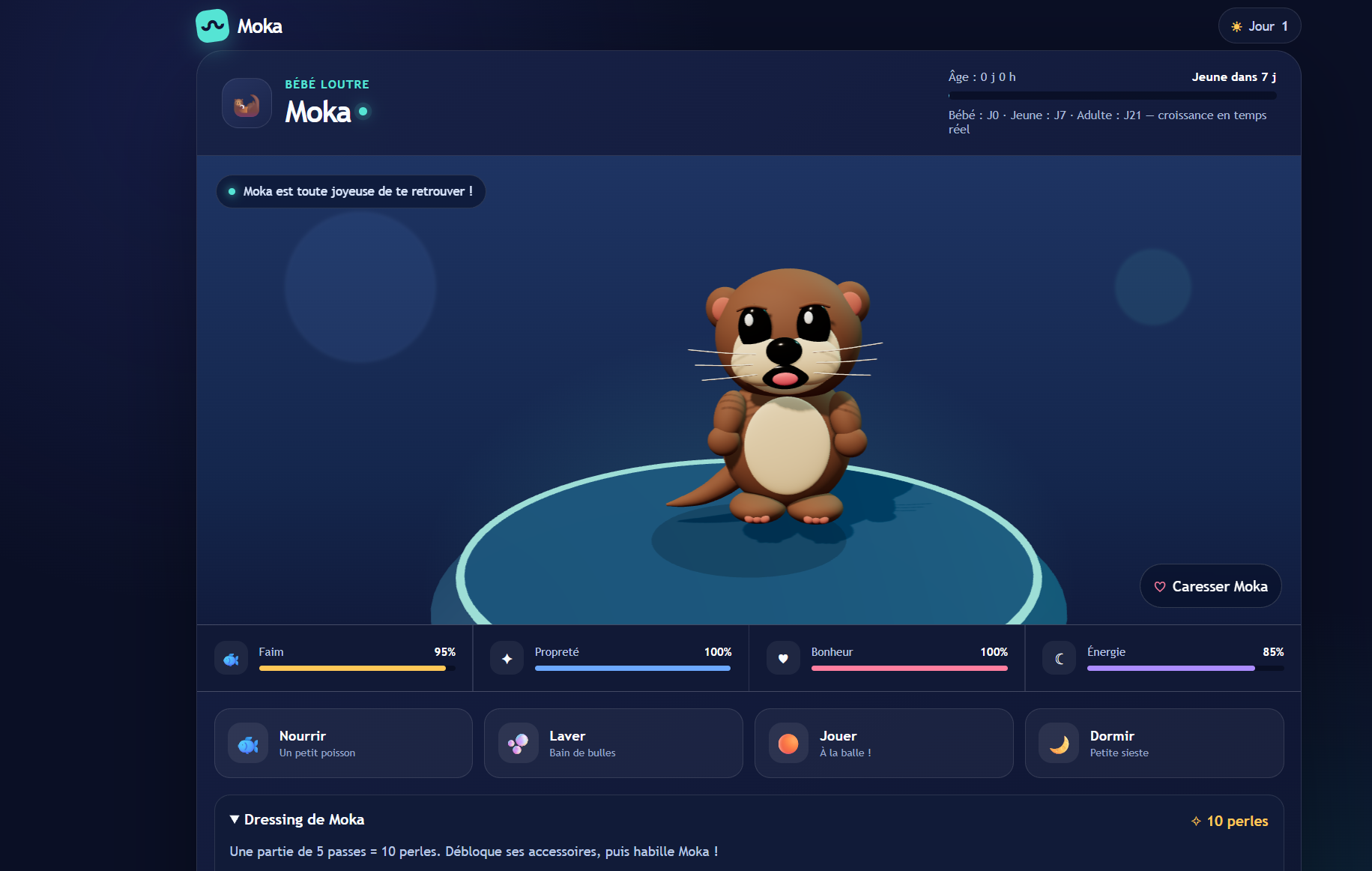Click the age growth progress bar

[1113, 96]
